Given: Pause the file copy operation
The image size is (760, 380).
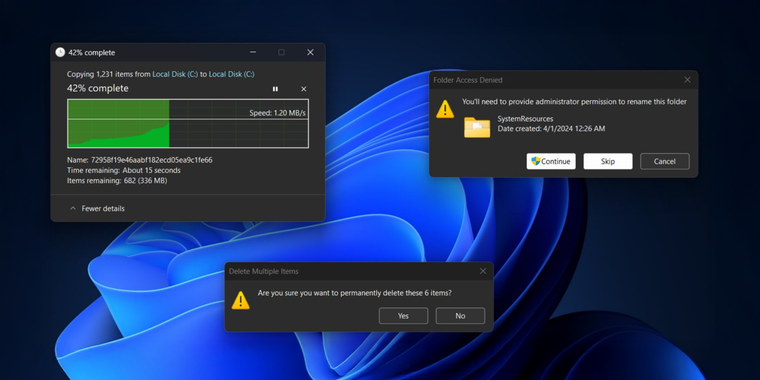Looking at the screenshot, I should pos(275,89).
